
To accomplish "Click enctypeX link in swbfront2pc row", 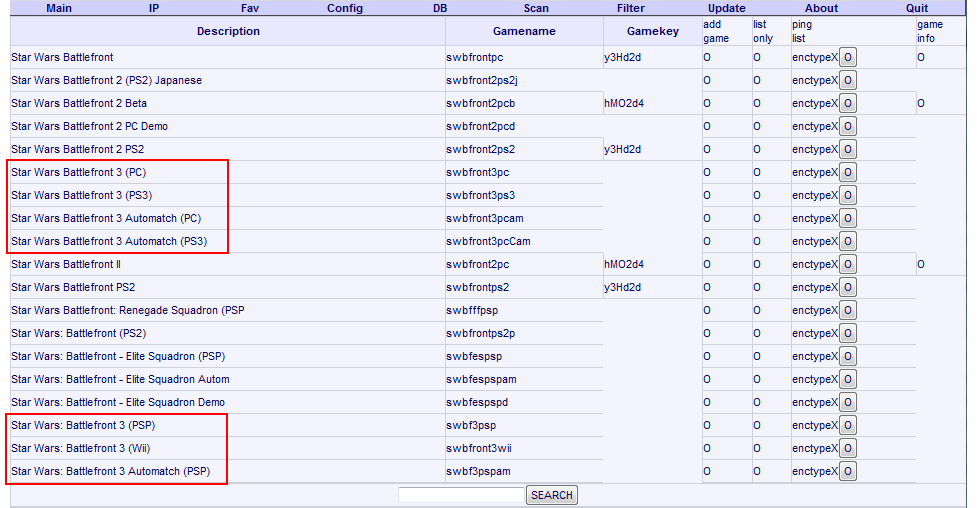I will [x=815, y=265].
